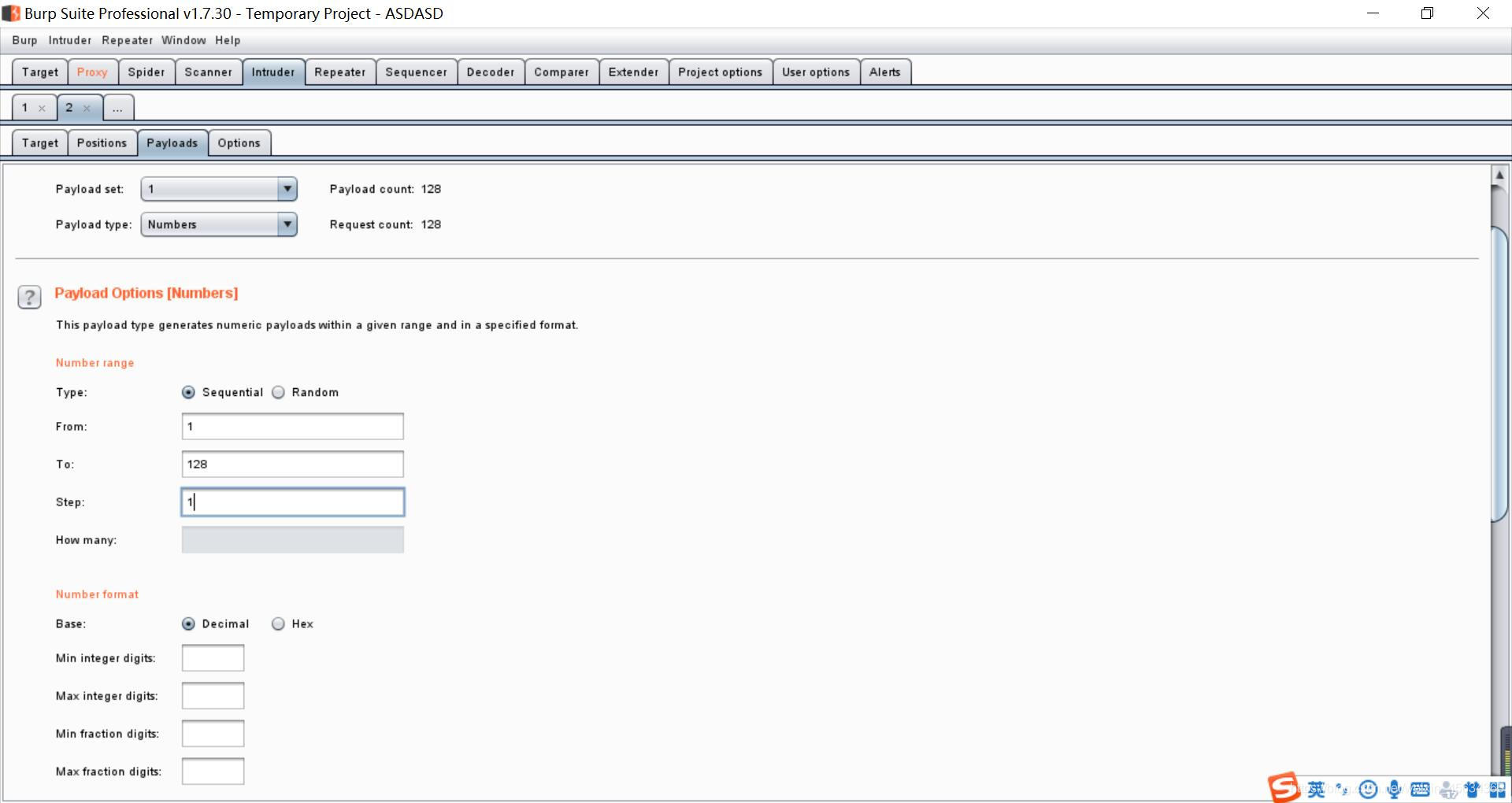The height and width of the screenshot is (803, 1512).
Task: Choose Hex number base
Action: [278, 624]
